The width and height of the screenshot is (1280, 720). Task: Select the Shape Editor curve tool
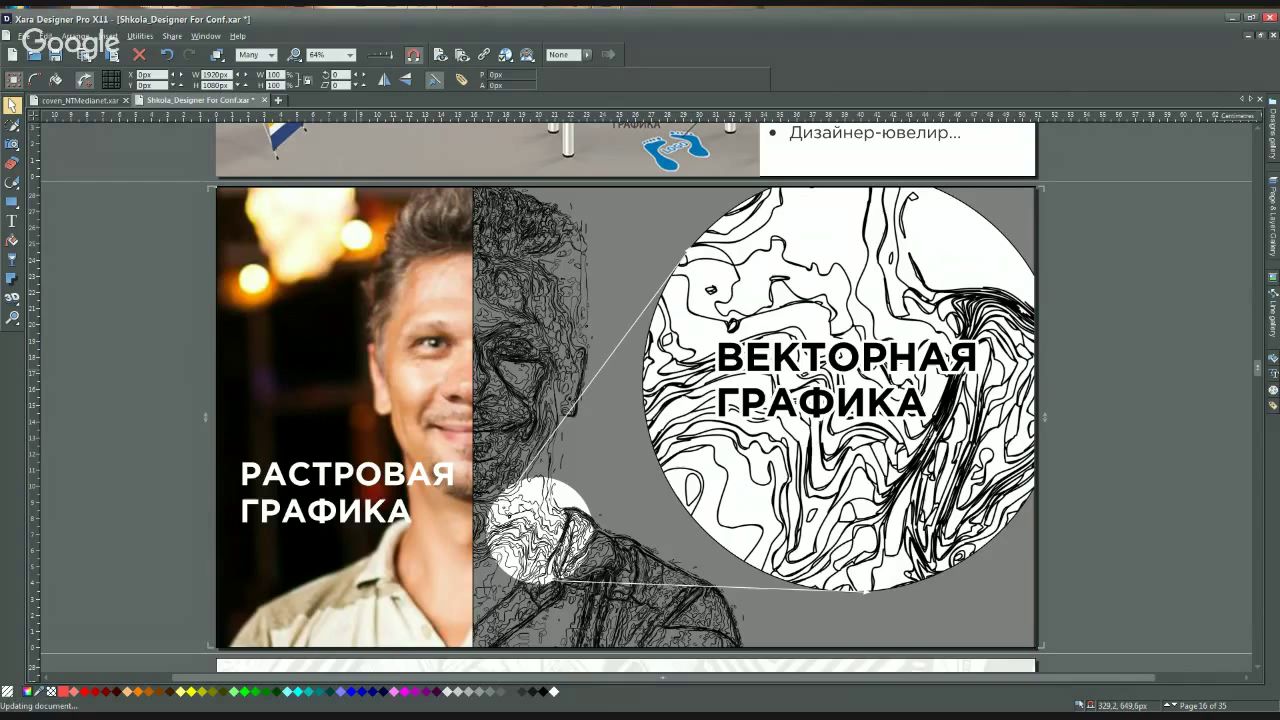(12, 182)
